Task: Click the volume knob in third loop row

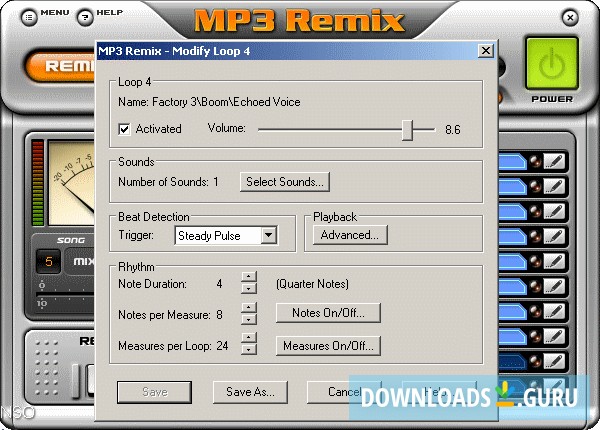Action: tap(535, 211)
